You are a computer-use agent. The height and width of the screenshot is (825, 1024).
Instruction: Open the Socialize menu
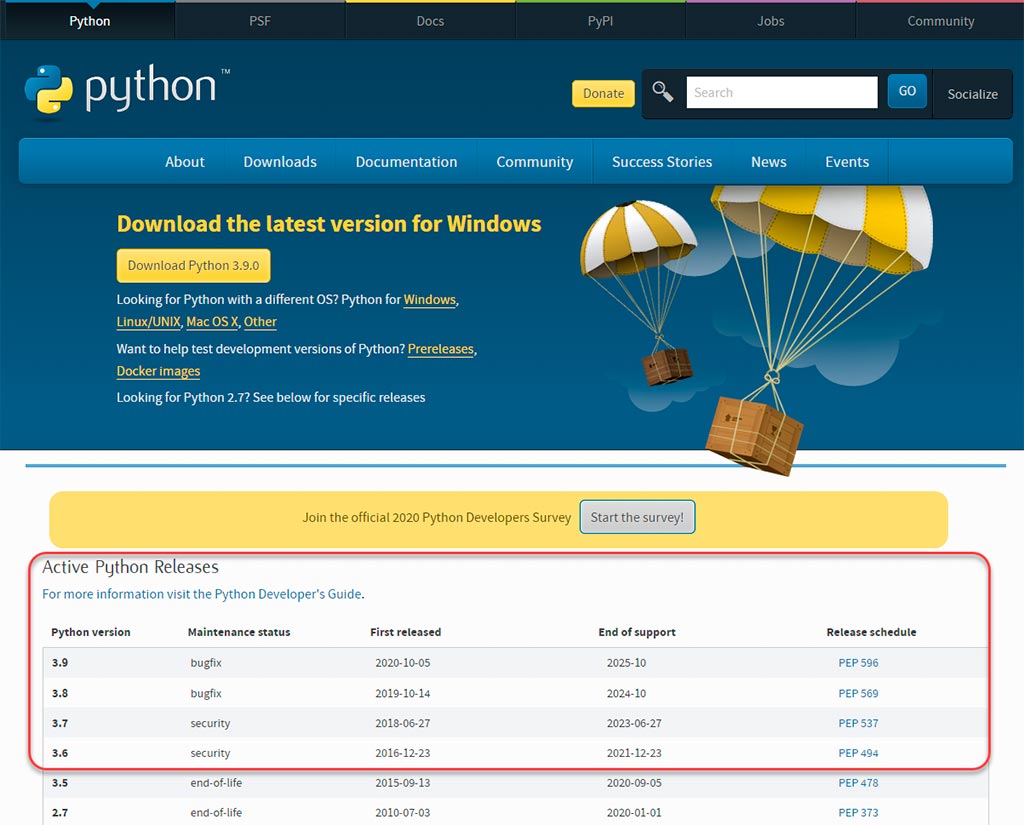(x=972, y=94)
